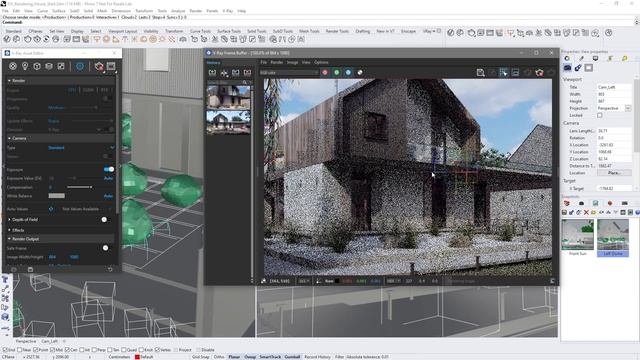Click Auto for Exposure Value
Screen dimensions: 640x360
click(x=108, y=178)
